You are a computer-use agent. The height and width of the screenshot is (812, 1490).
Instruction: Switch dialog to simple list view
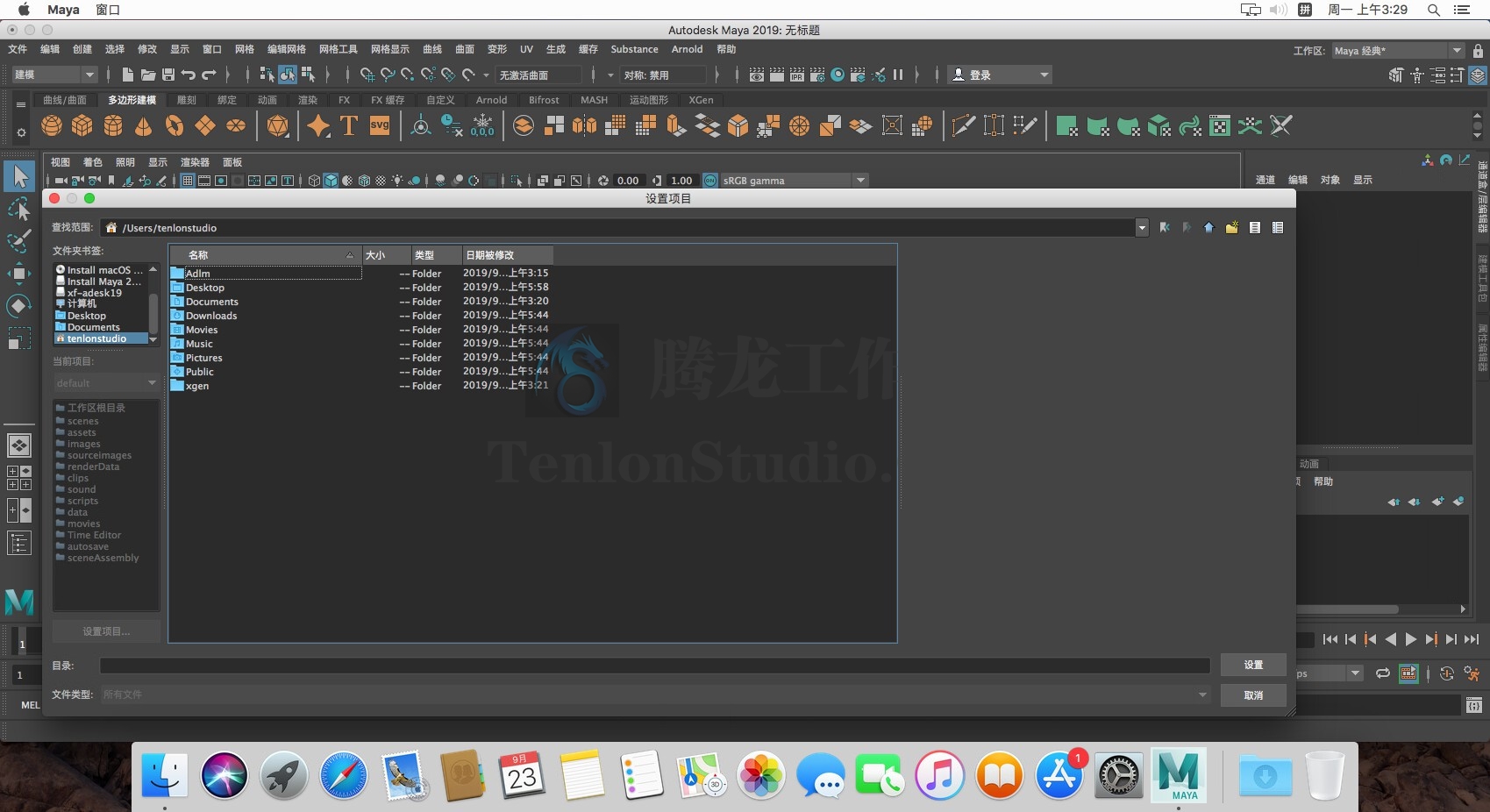(x=1255, y=228)
